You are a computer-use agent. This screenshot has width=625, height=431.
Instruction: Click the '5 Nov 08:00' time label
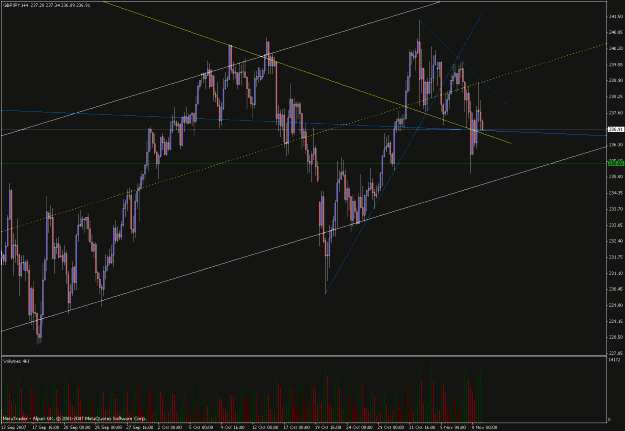[x=454, y=427]
